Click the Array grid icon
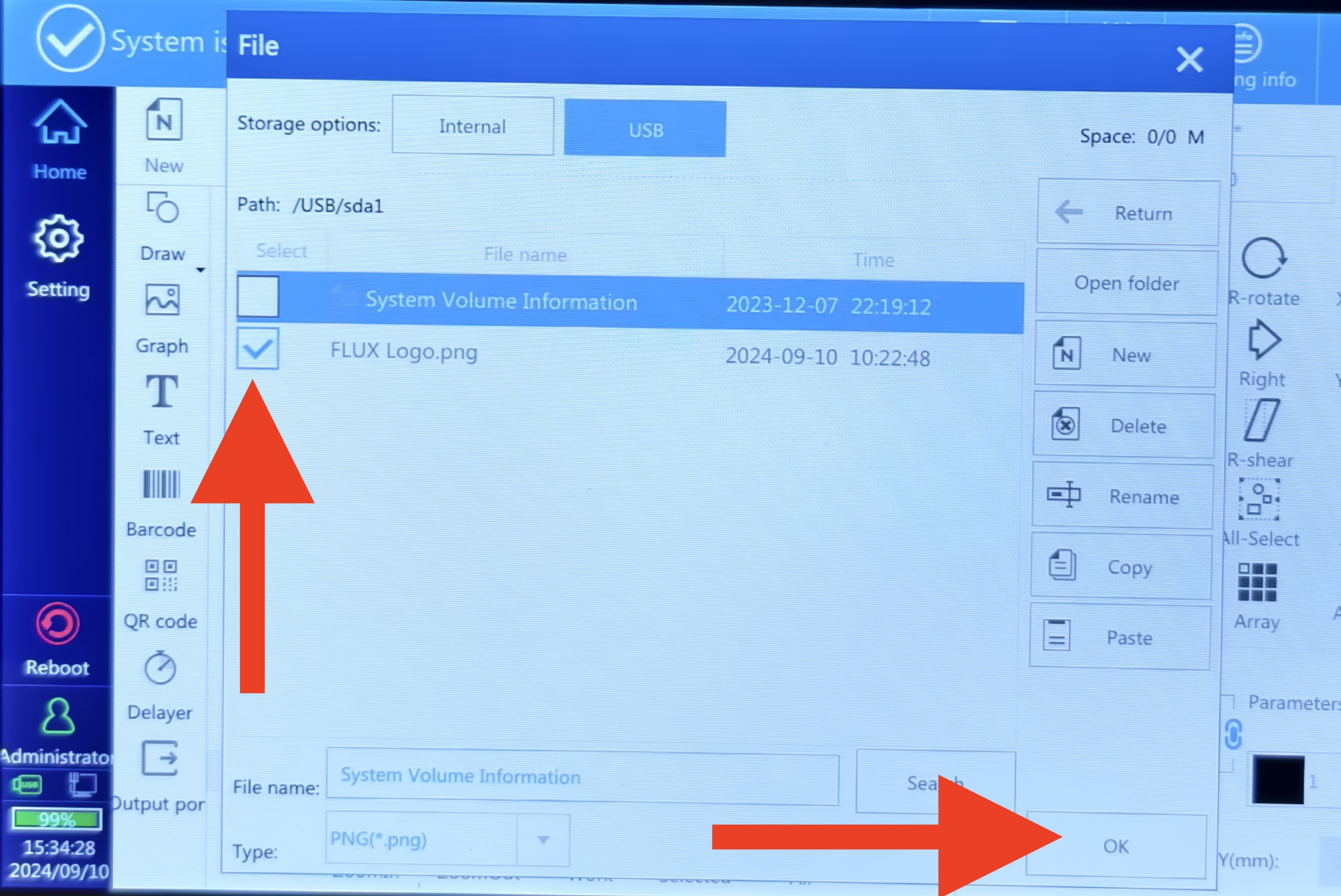This screenshot has width=1341, height=896. (1257, 582)
